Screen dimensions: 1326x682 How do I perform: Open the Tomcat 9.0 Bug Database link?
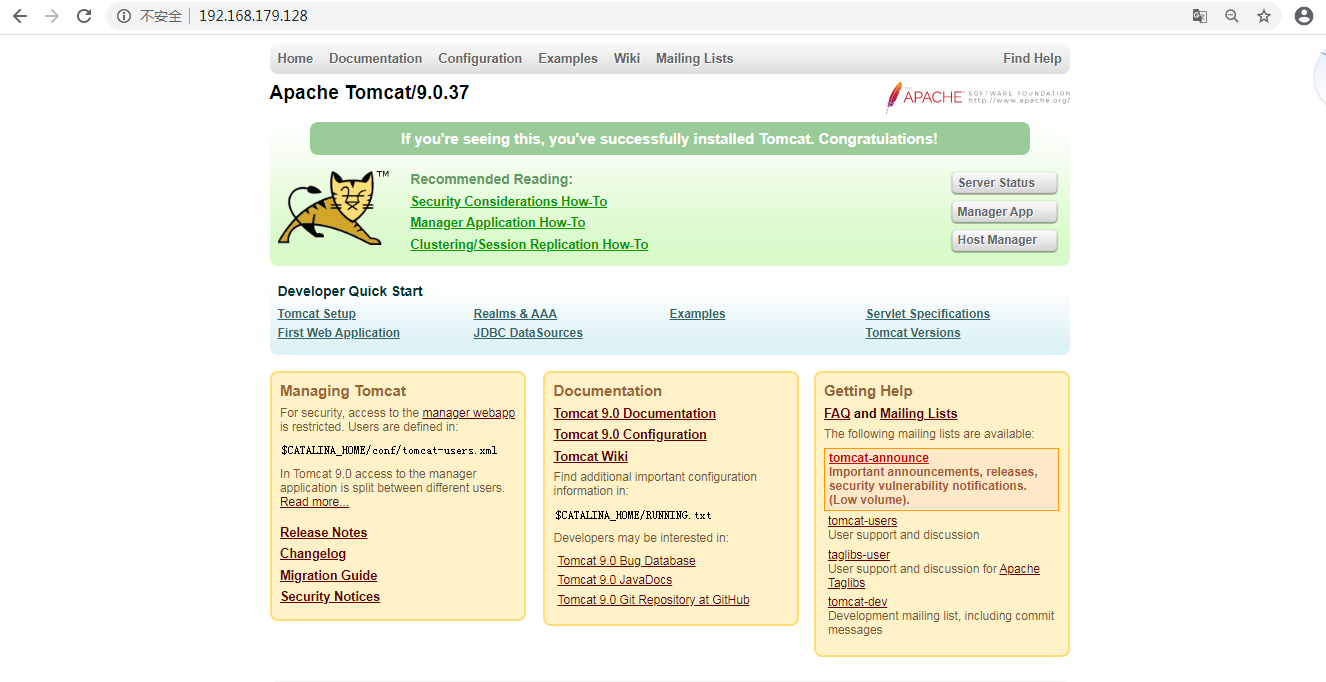tap(627, 561)
